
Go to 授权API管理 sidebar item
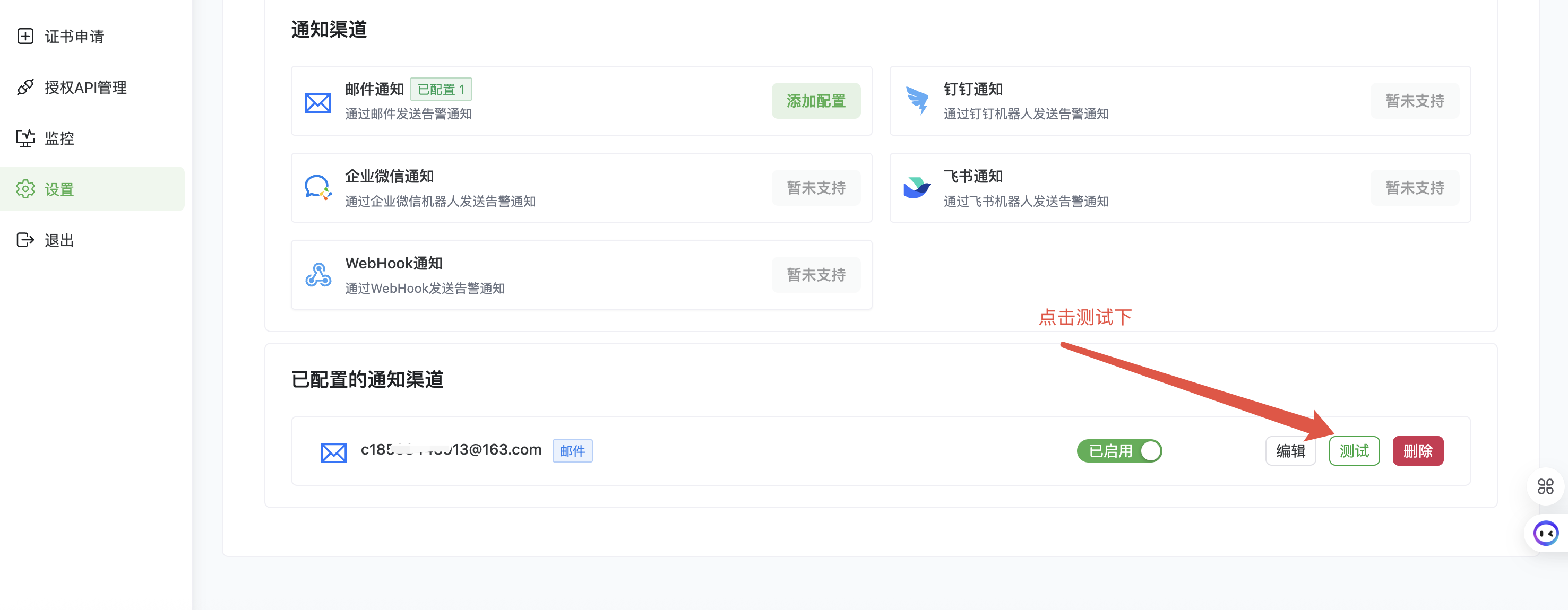[85, 88]
